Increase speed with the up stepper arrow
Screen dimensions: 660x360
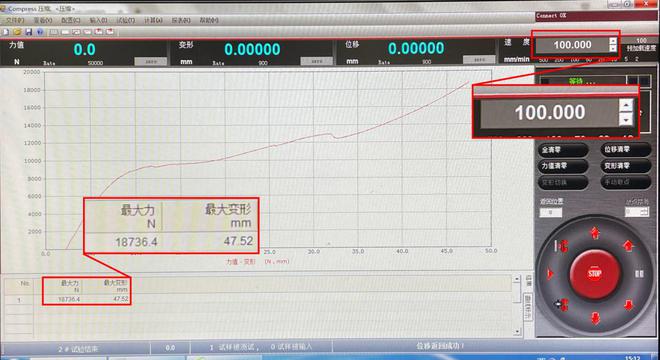click(613, 41)
